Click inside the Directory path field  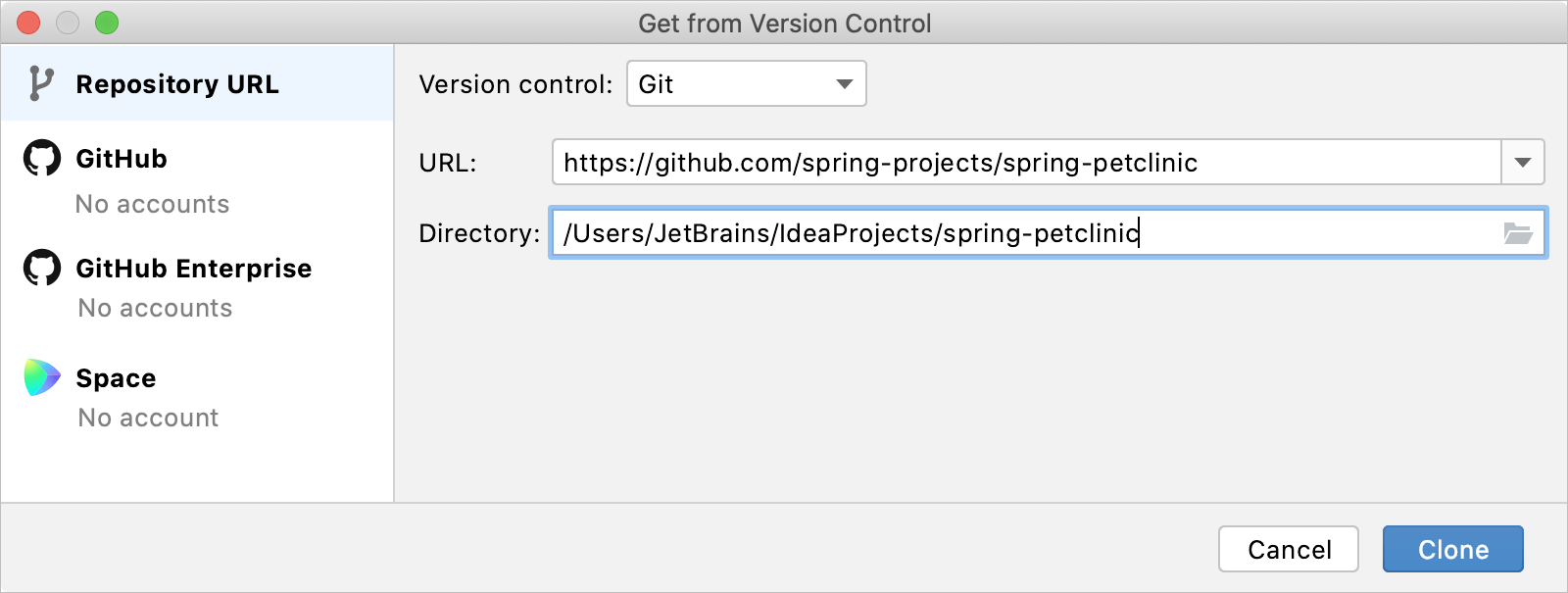980,233
